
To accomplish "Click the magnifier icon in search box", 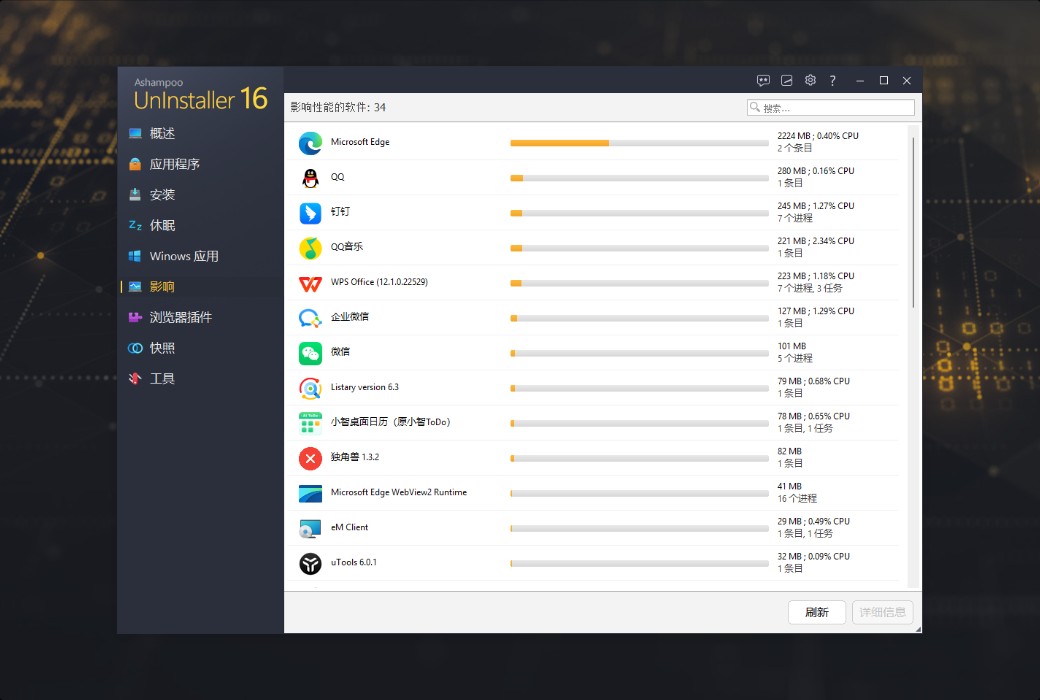I will coord(755,107).
